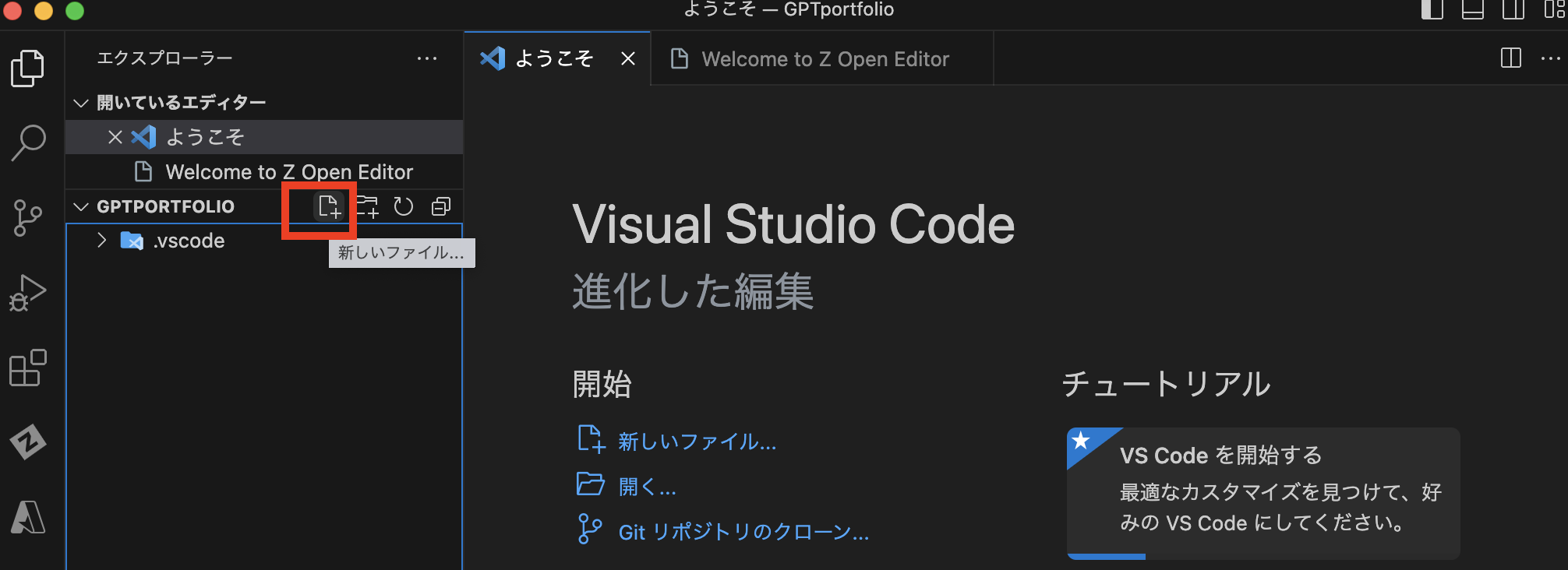The height and width of the screenshot is (570, 1568).
Task: Click Git リポジトリのクローン... link
Action: (x=743, y=532)
